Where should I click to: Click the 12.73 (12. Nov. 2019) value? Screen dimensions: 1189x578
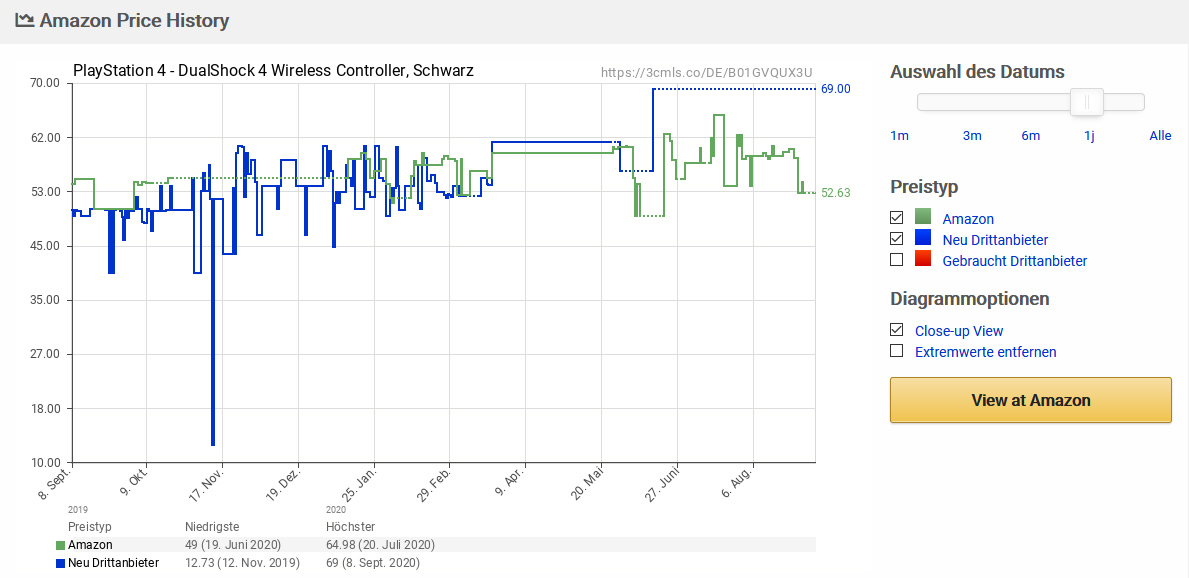[x=243, y=563]
